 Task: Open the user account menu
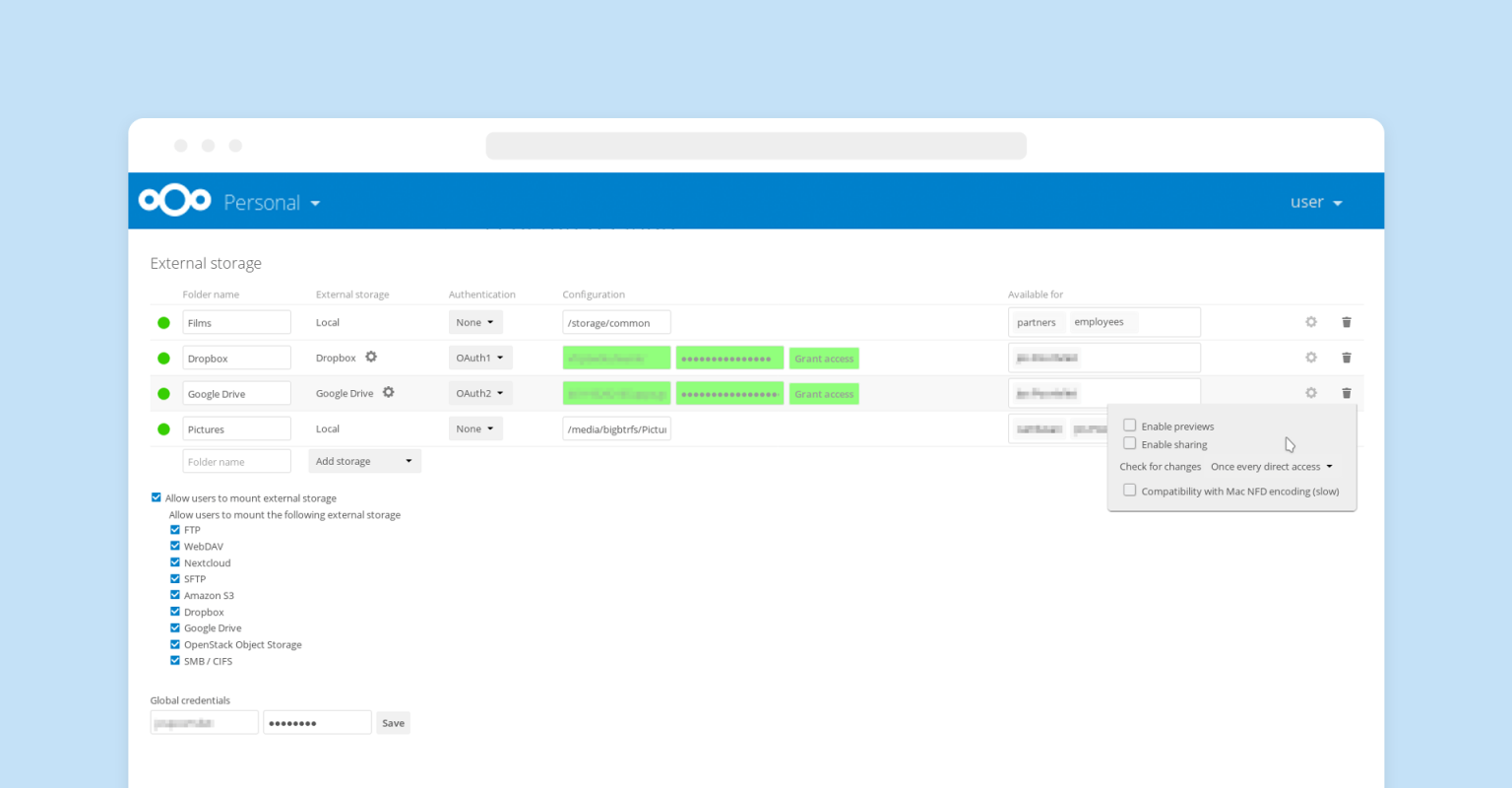(x=1315, y=201)
